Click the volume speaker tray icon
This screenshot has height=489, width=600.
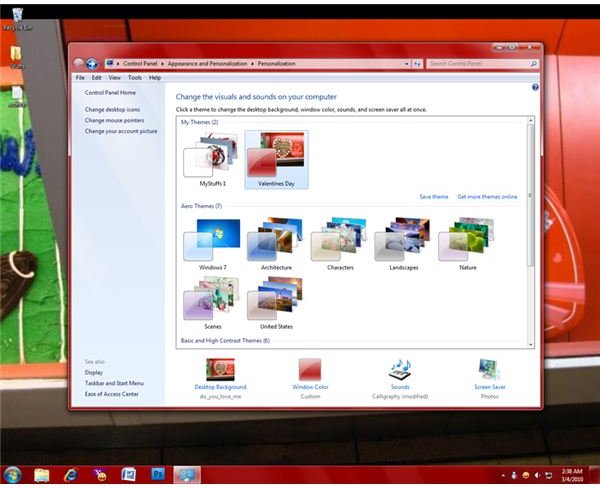[537, 475]
